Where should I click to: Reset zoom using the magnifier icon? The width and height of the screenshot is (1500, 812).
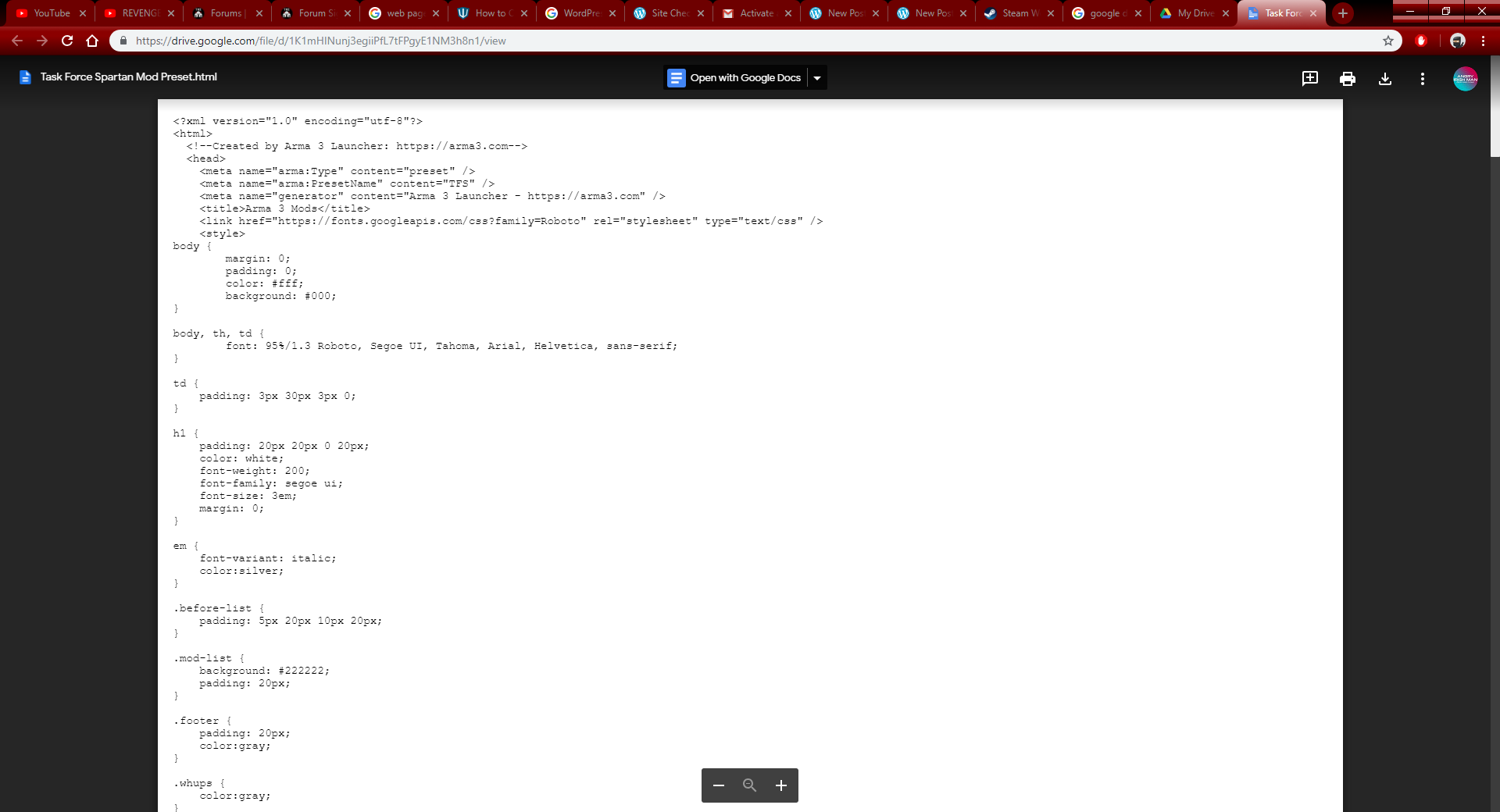pos(749,785)
